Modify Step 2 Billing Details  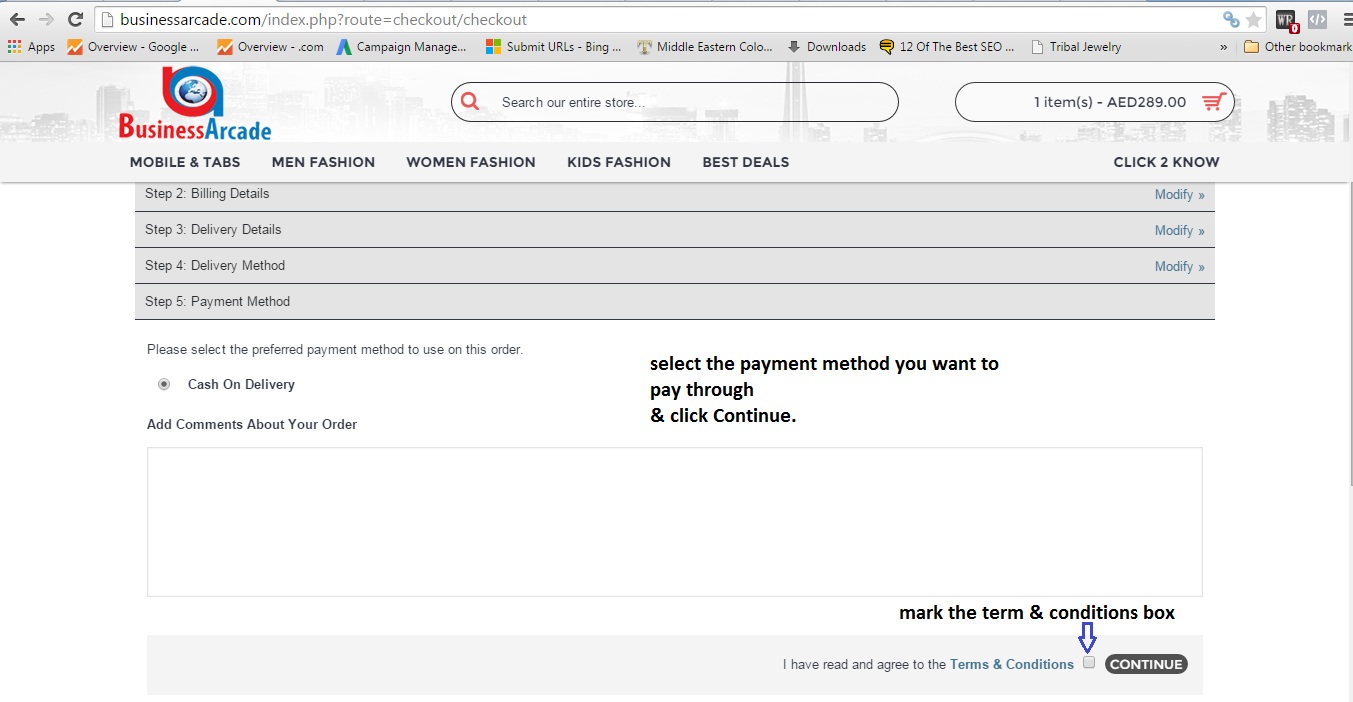(x=1179, y=195)
